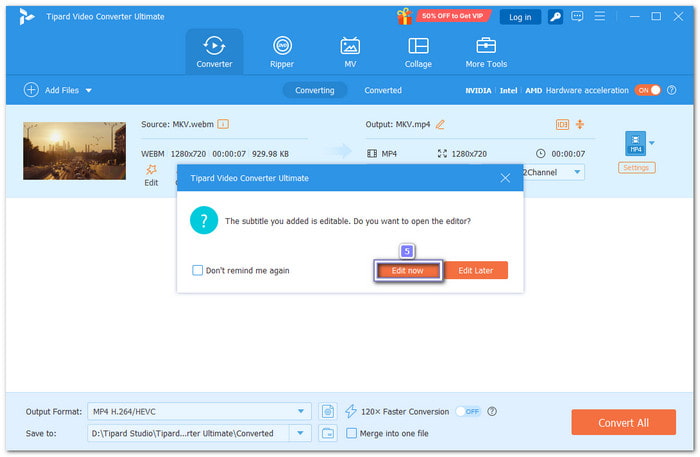This screenshot has width=700, height=457.
Task: Switch to the Converted tab
Action: (x=383, y=90)
